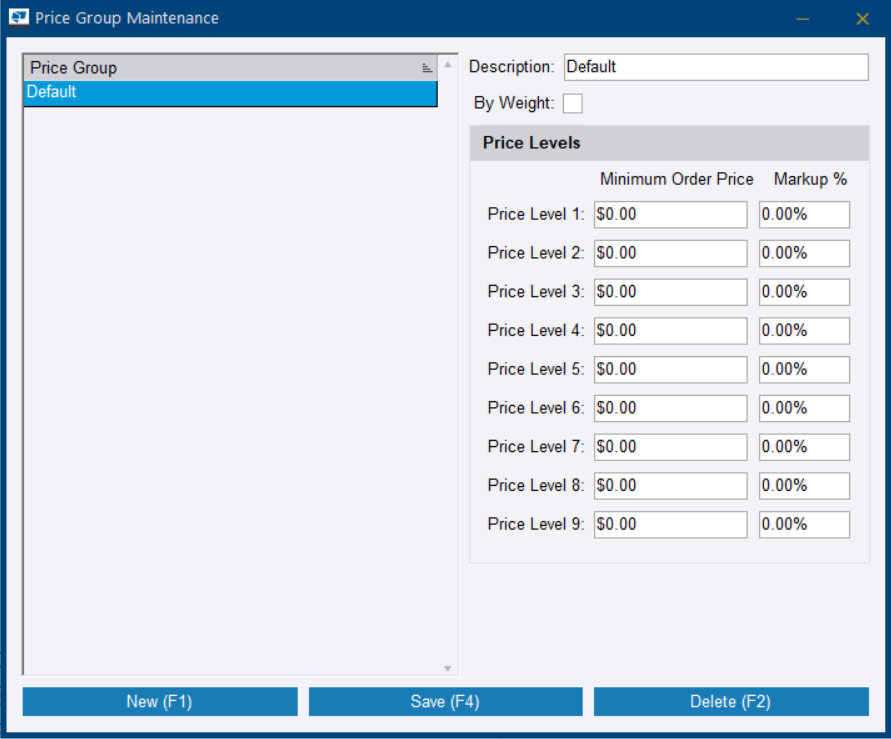Click Price Level 5 minimum order price field
The height and width of the screenshot is (739, 891).
[x=670, y=369]
